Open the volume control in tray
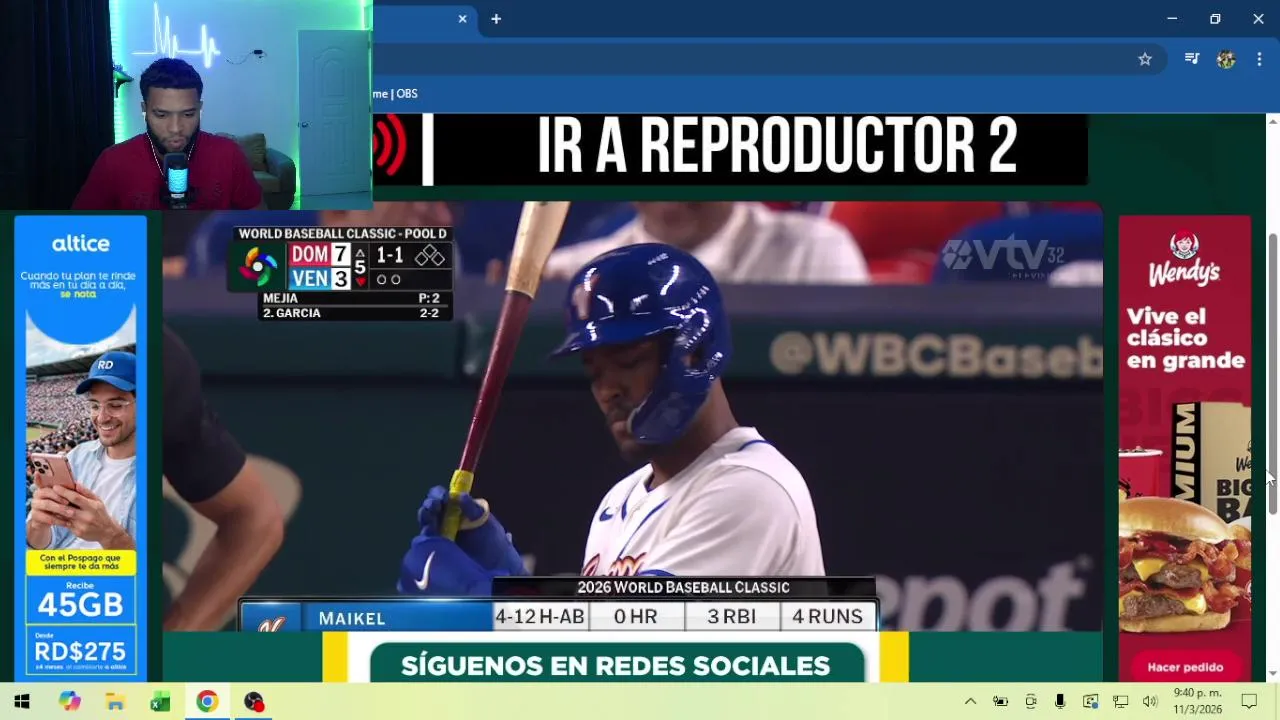1280x720 pixels. 1150,701
